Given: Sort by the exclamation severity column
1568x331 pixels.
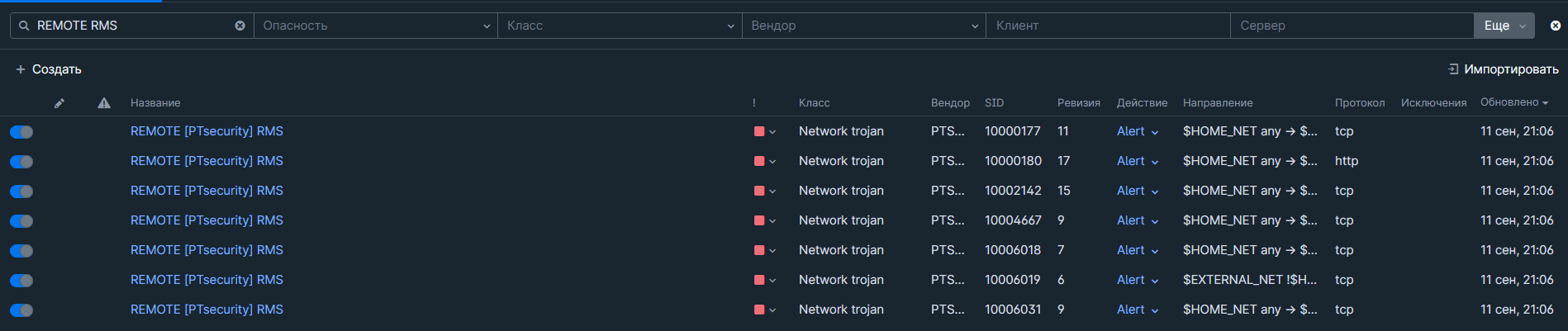Looking at the screenshot, I should pyautogui.click(x=753, y=103).
